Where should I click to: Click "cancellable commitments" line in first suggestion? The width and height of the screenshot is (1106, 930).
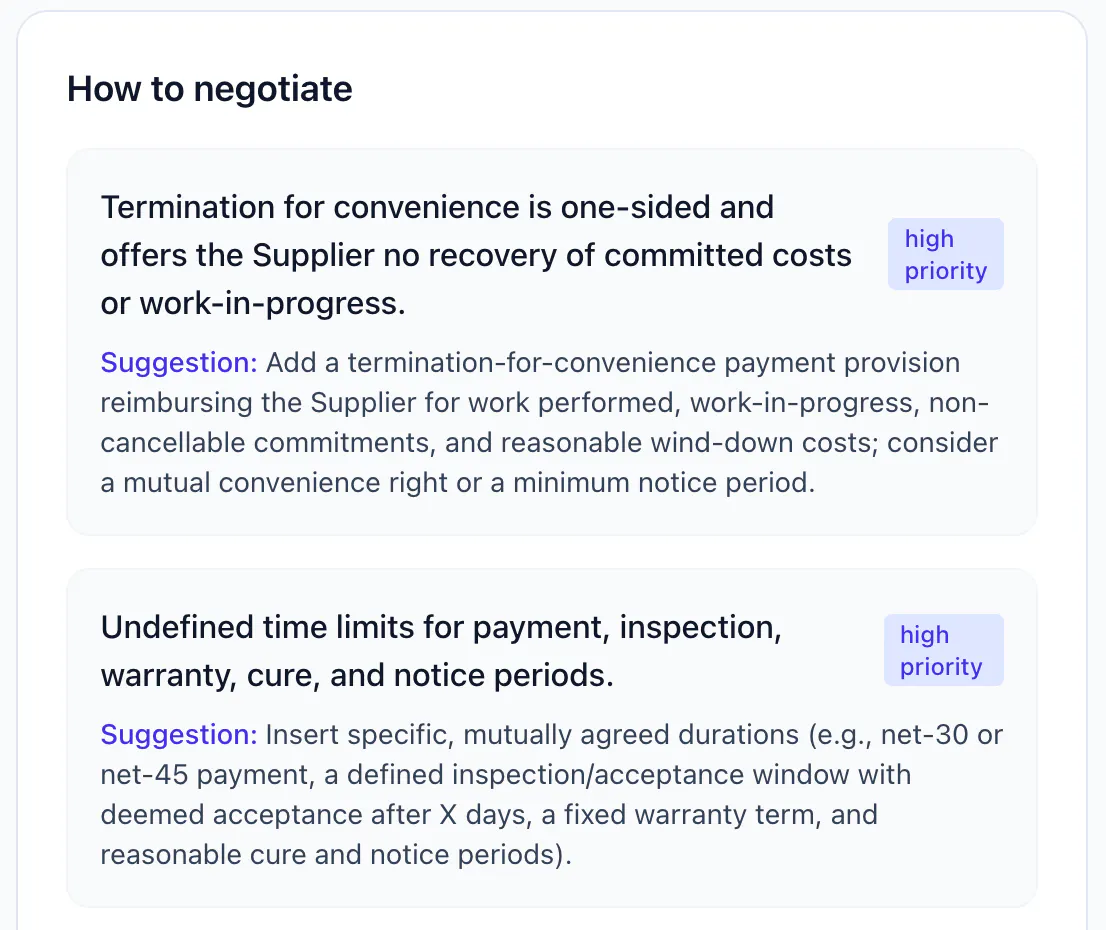(549, 442)
